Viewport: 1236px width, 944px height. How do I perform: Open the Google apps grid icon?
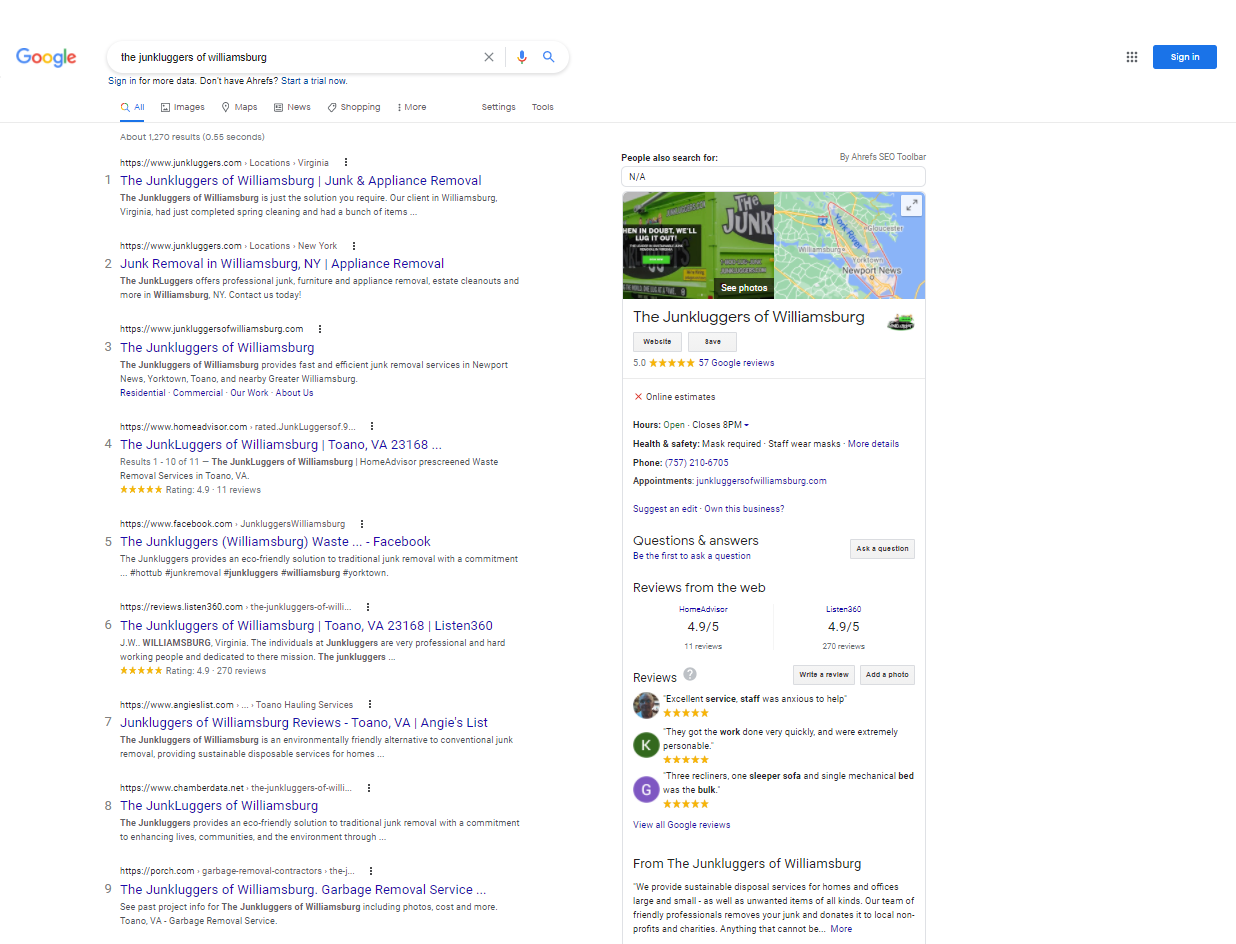click(x=1132, y=57)
